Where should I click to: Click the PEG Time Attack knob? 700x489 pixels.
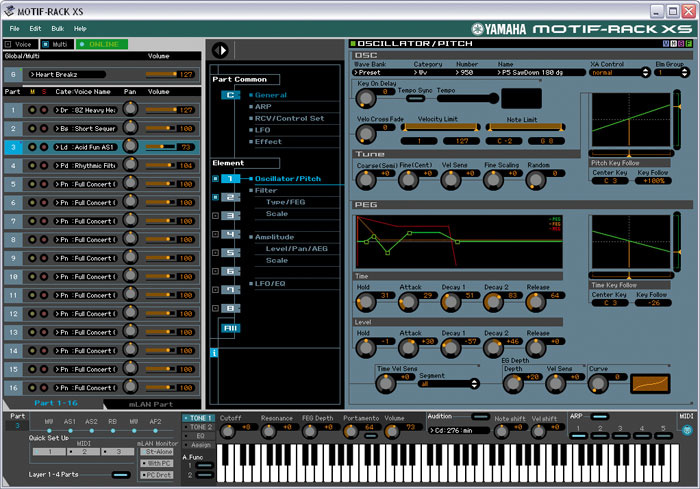tap(408, 302)
